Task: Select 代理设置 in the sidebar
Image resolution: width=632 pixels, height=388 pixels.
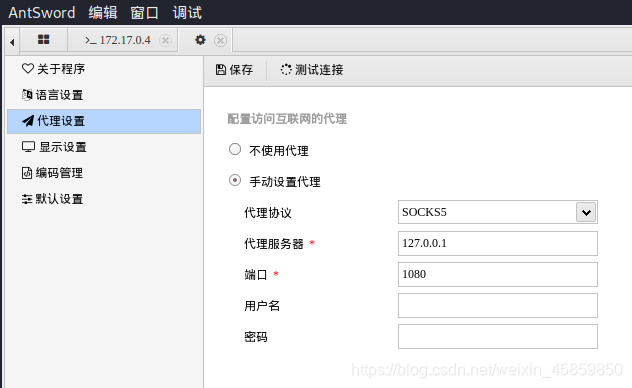Action: pyautogui.click(x=104, y=121)
